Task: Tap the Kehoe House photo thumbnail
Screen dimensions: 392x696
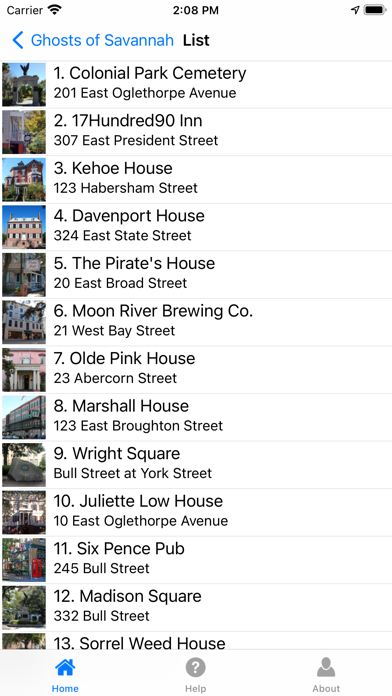Action: pos(24,179)
